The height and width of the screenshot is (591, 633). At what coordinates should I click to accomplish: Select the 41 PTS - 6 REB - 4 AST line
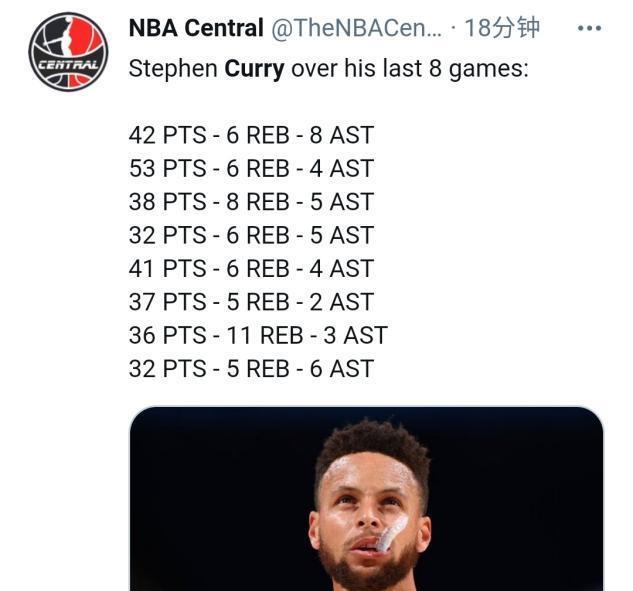pyautogui.click(x=251, y=268)
